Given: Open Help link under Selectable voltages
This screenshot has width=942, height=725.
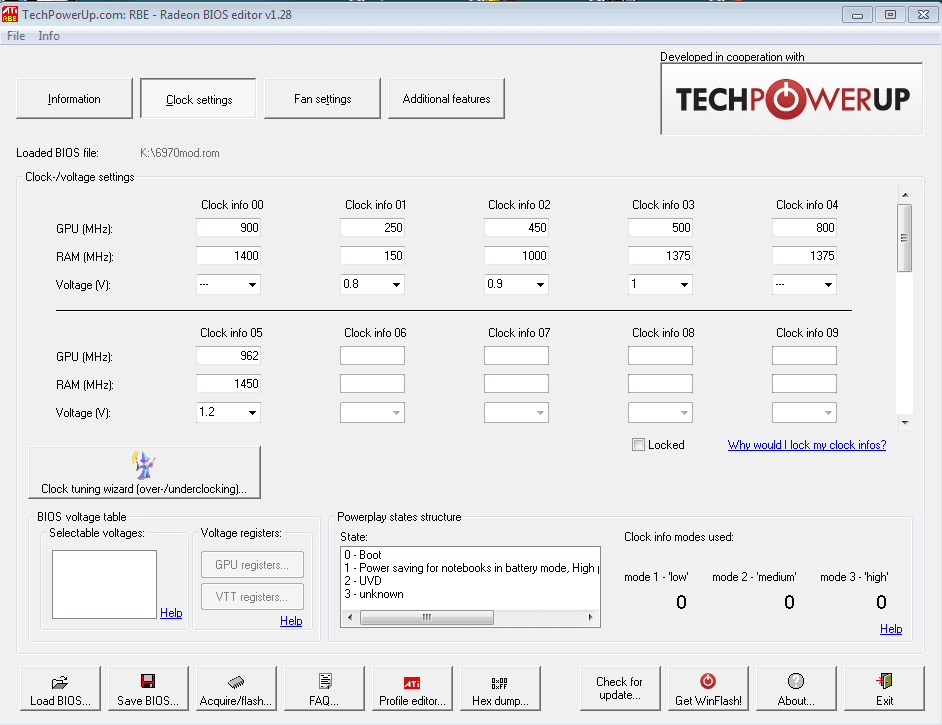Looking at the screenshot, I should 171,613.
